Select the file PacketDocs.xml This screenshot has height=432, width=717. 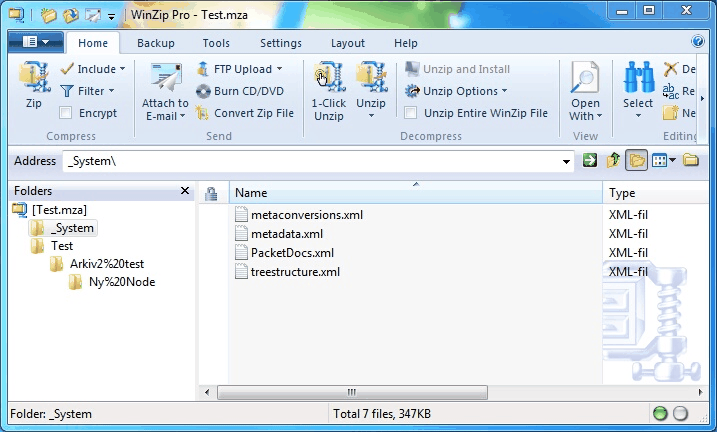click(292, 253)
